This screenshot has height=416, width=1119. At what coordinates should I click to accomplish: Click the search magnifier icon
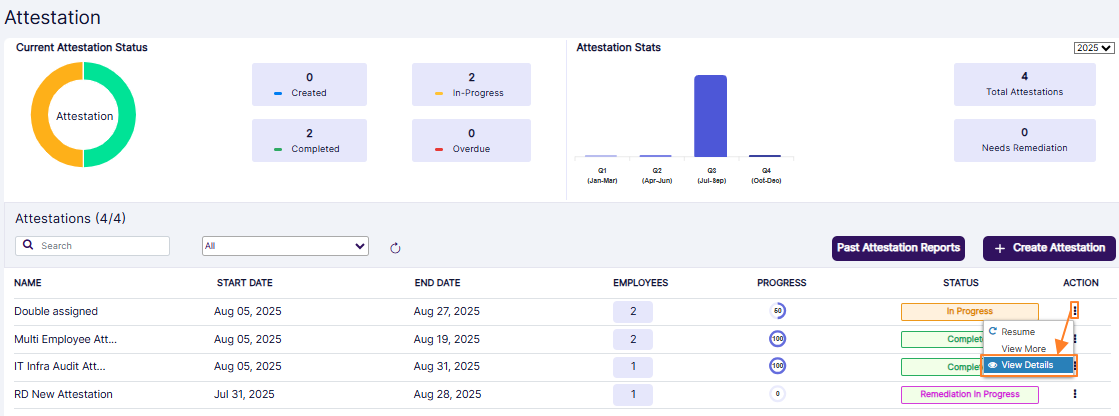(29, 245)
